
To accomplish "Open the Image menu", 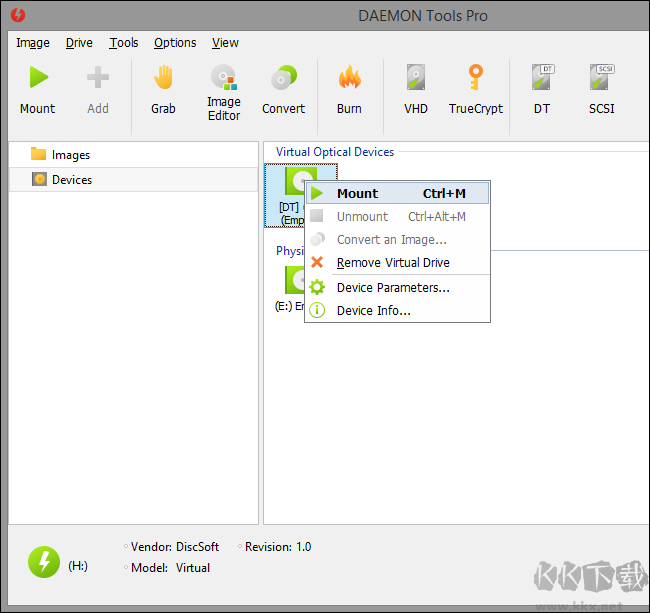I will pos(33,43).
